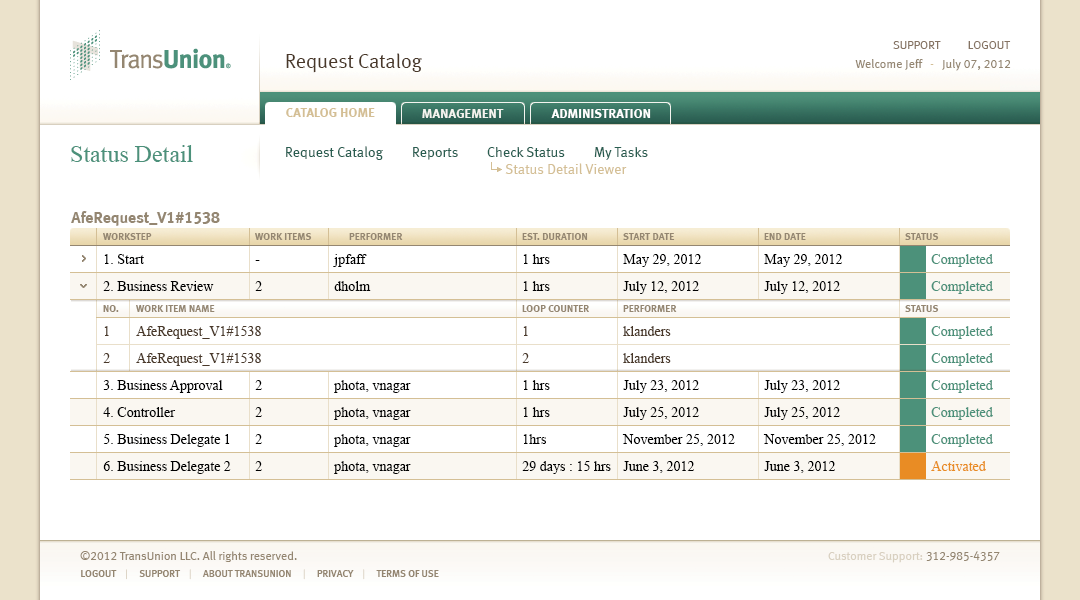
Task: Click the Support link in header
Action: (x=916, y=45)
